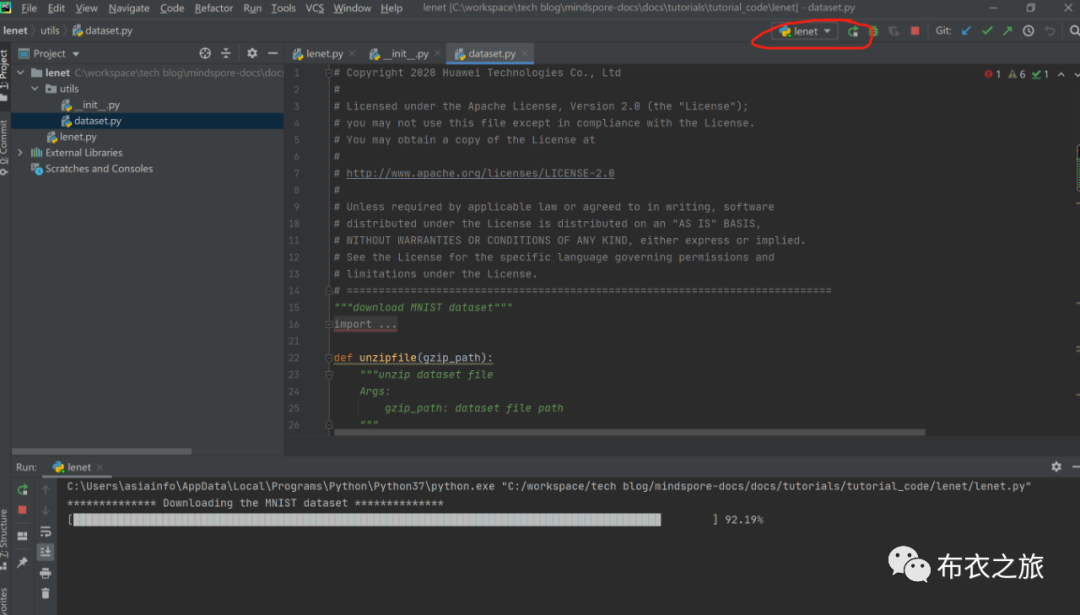The width and height of the screenshot is (1080, 615).
Task: Select lenet.py in the project tree
Action: coord(72,137)
